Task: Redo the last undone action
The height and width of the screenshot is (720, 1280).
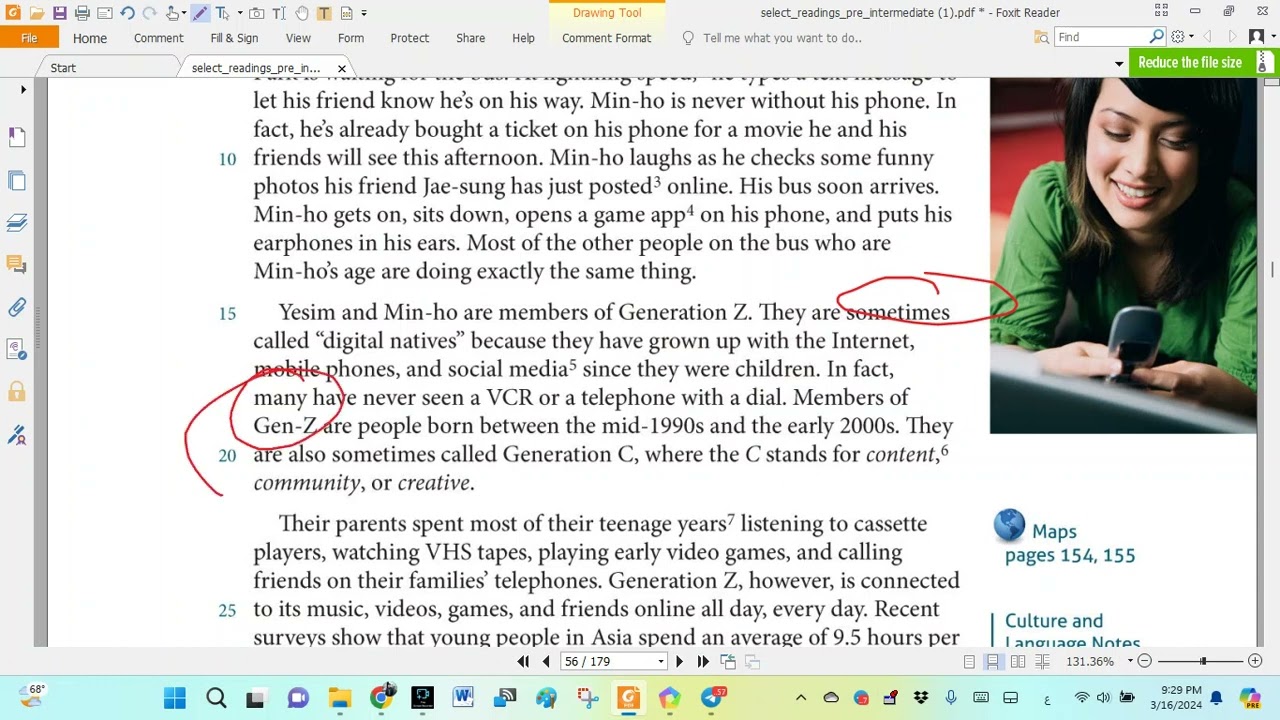Action: (x=150, y=13)
